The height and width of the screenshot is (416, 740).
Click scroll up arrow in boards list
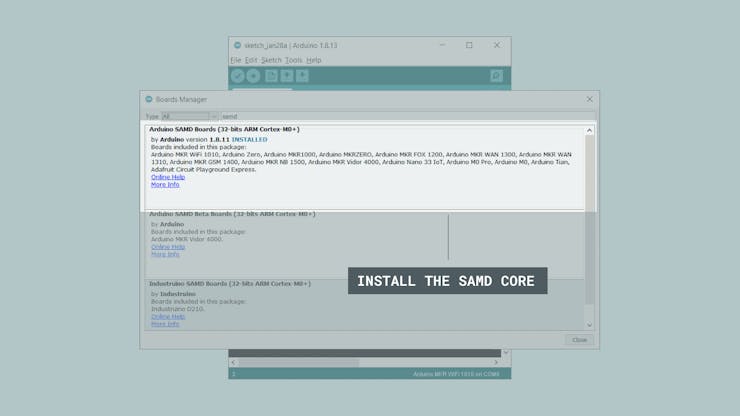tap(589, 130)
